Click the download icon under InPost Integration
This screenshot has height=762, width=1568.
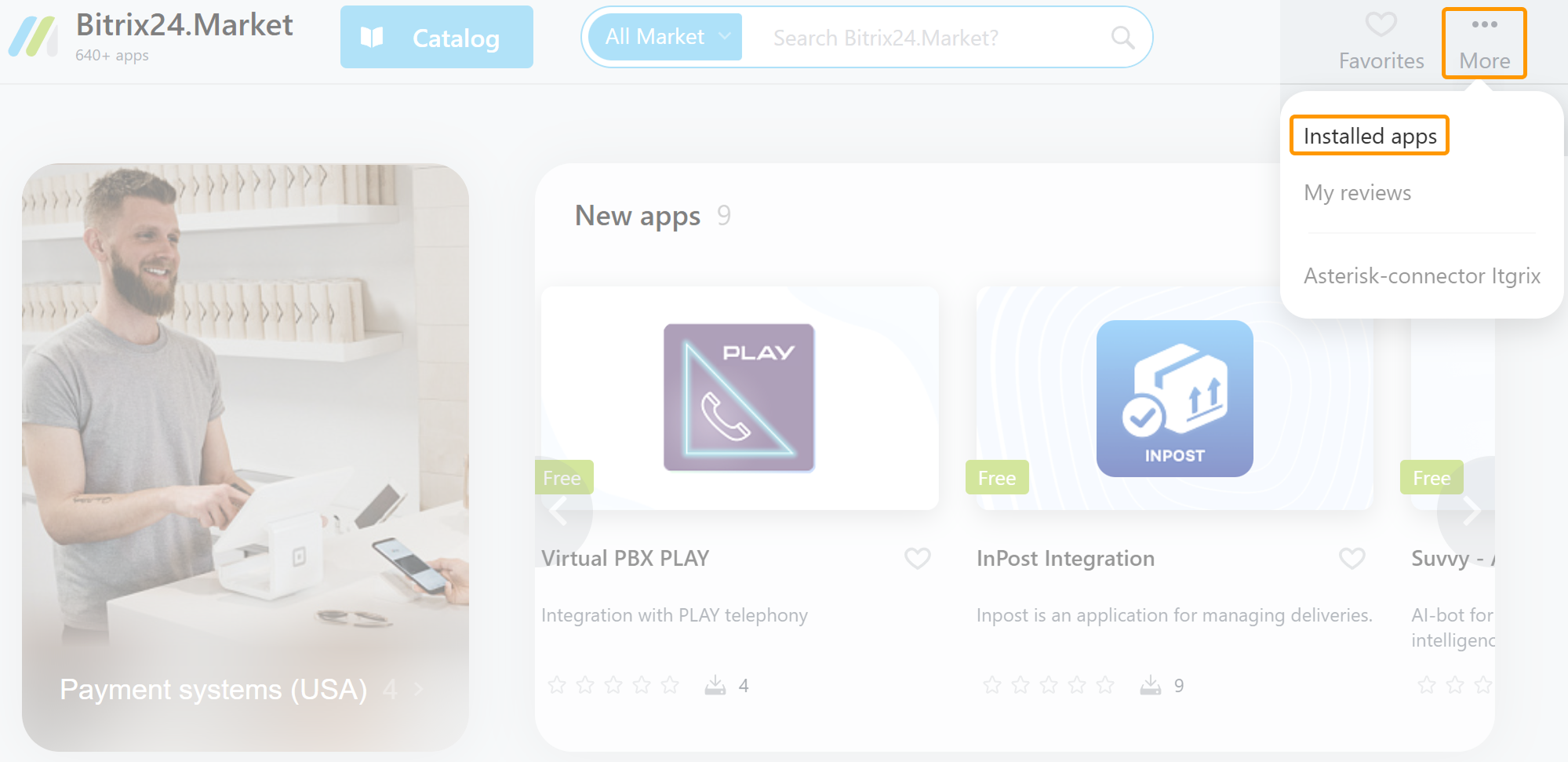coord(1150,685)
